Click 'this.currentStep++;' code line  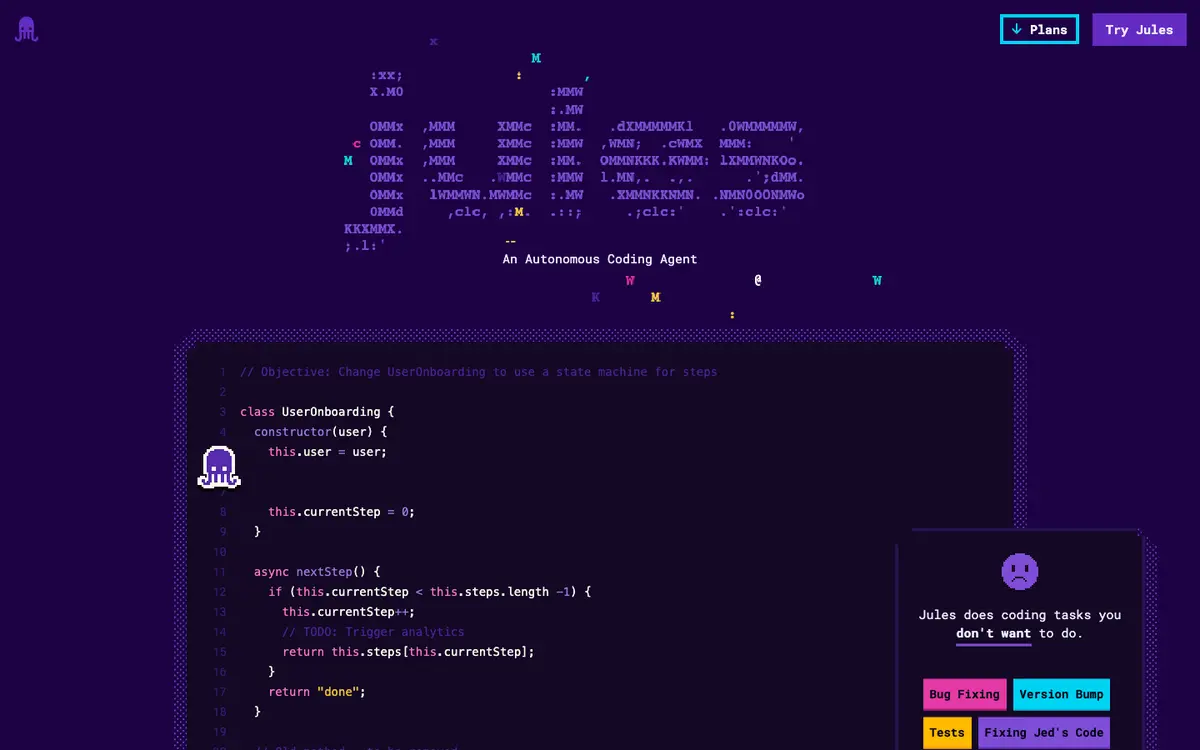[348, 612]
